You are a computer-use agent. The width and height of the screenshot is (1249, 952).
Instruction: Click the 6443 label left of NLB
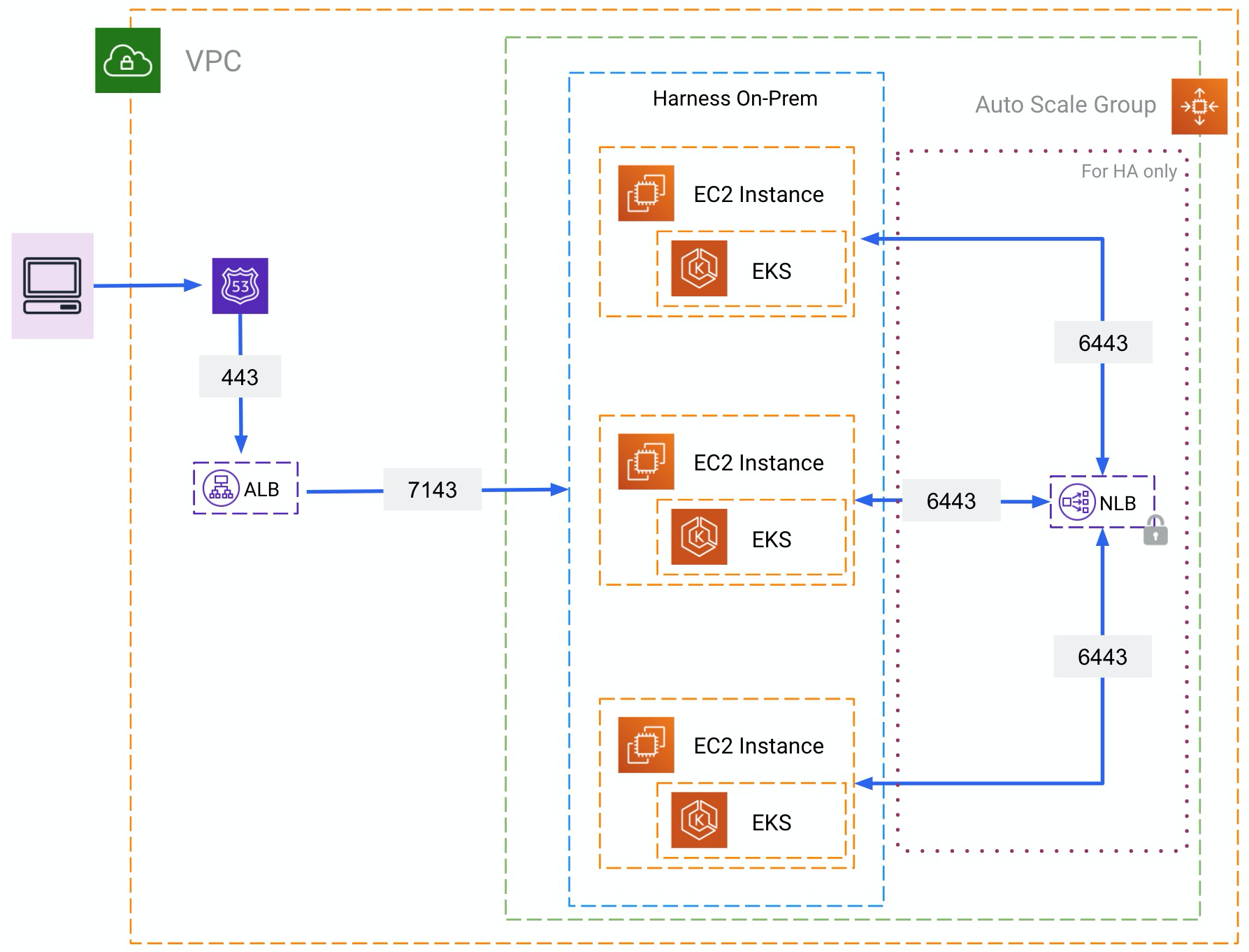[951, 500]
